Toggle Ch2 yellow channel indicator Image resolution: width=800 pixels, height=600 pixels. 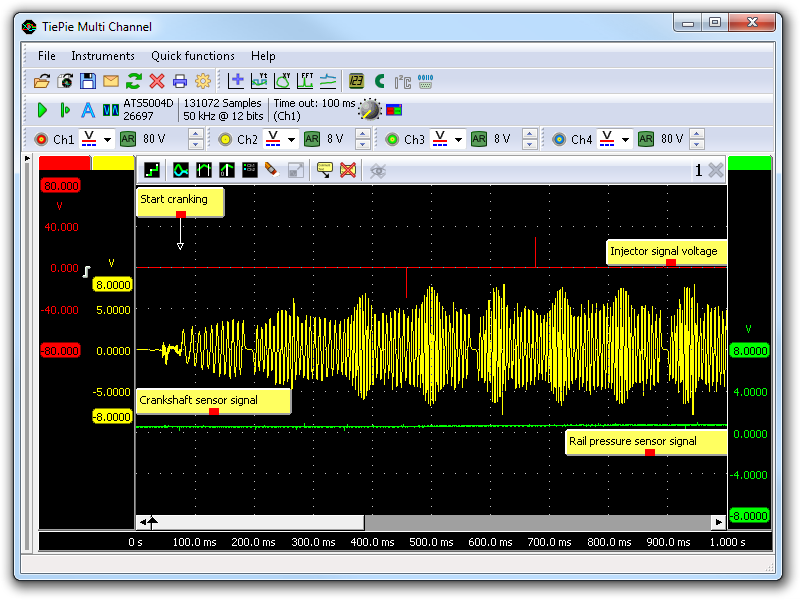(x=225, y=139)
